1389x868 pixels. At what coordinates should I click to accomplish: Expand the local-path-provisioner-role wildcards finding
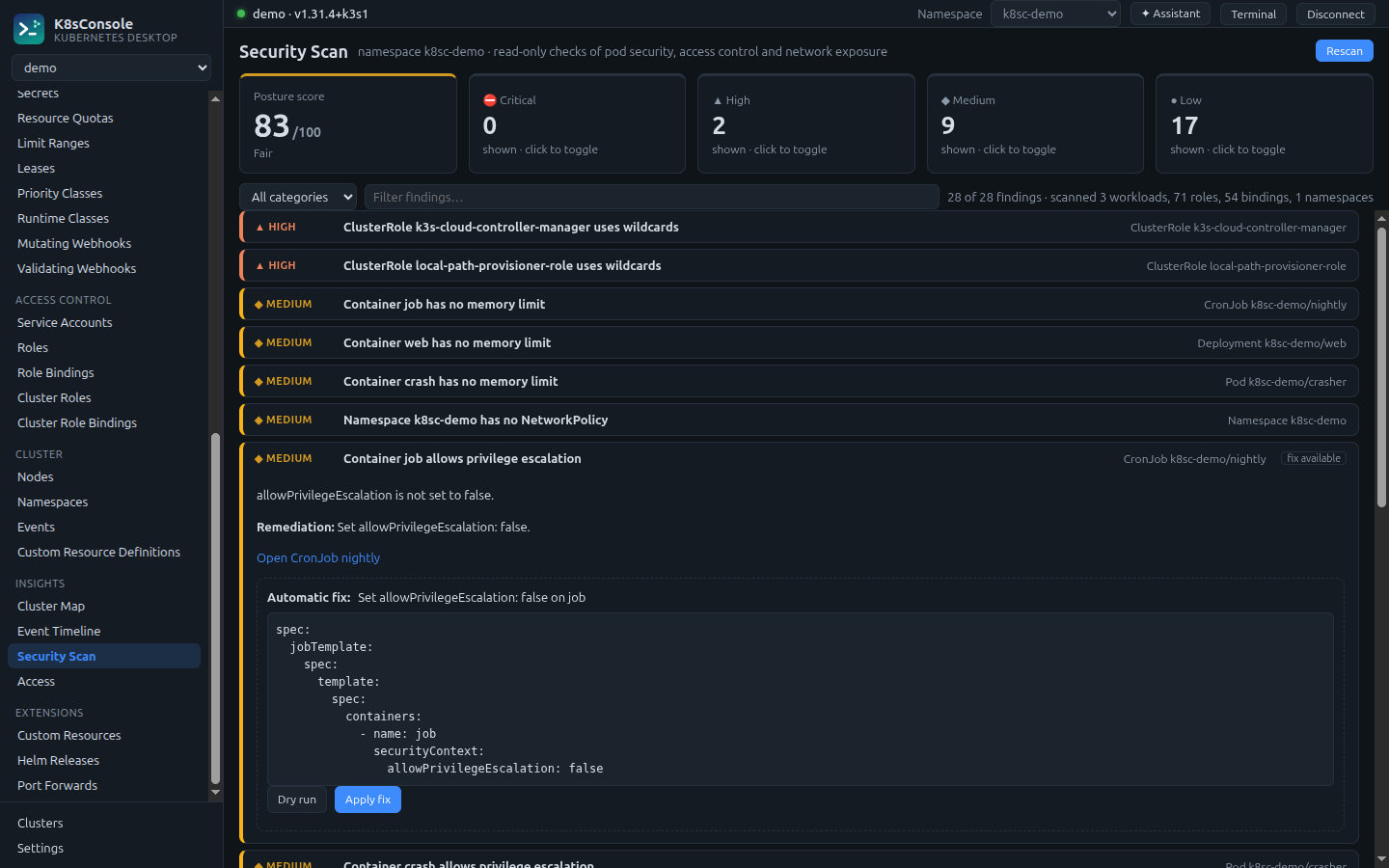coord(799,265)
